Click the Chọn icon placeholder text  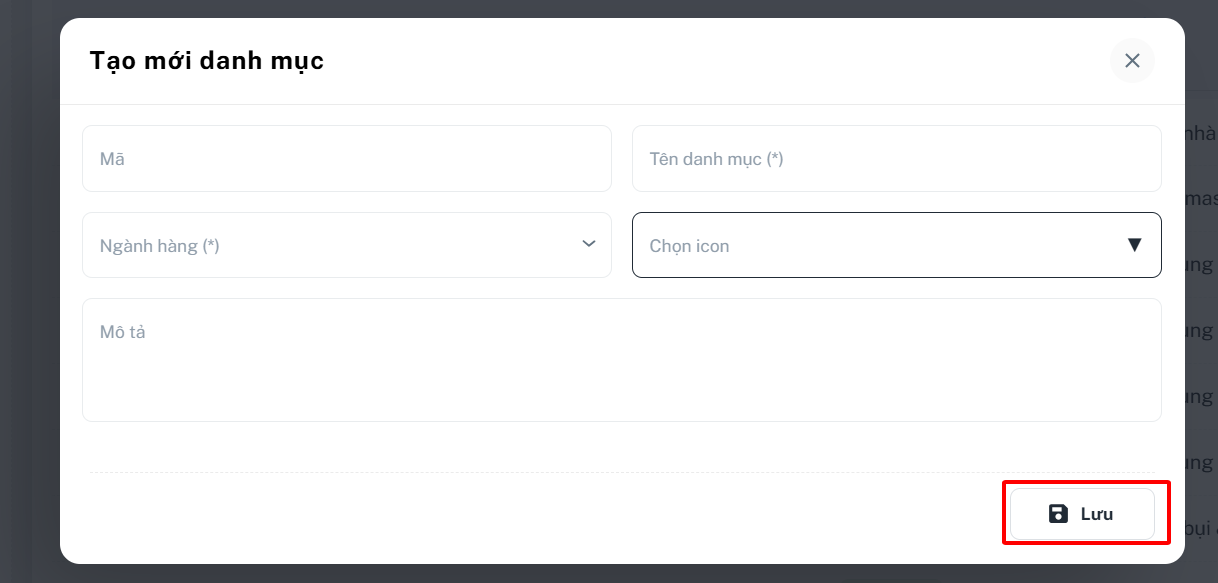pos(690,246)
